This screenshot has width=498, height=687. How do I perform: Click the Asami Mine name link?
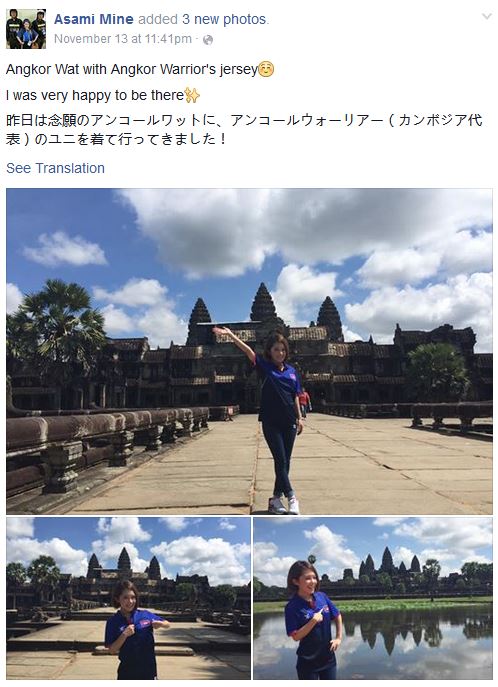point(94,19)
